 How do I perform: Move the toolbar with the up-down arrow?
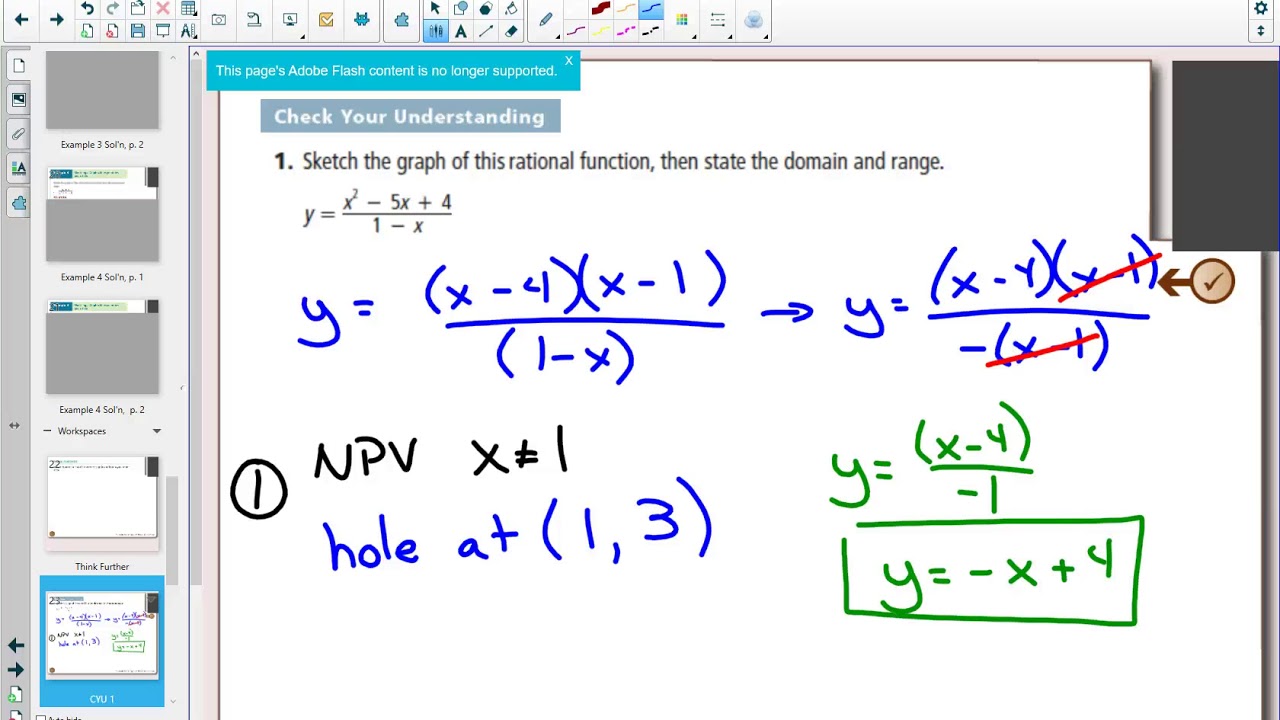pos(1261,31)
